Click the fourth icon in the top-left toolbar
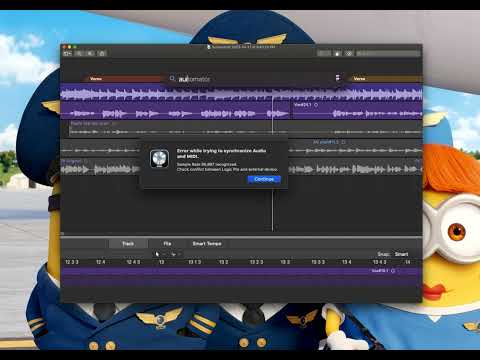This screenshot has width=480, height=360. 102,53
